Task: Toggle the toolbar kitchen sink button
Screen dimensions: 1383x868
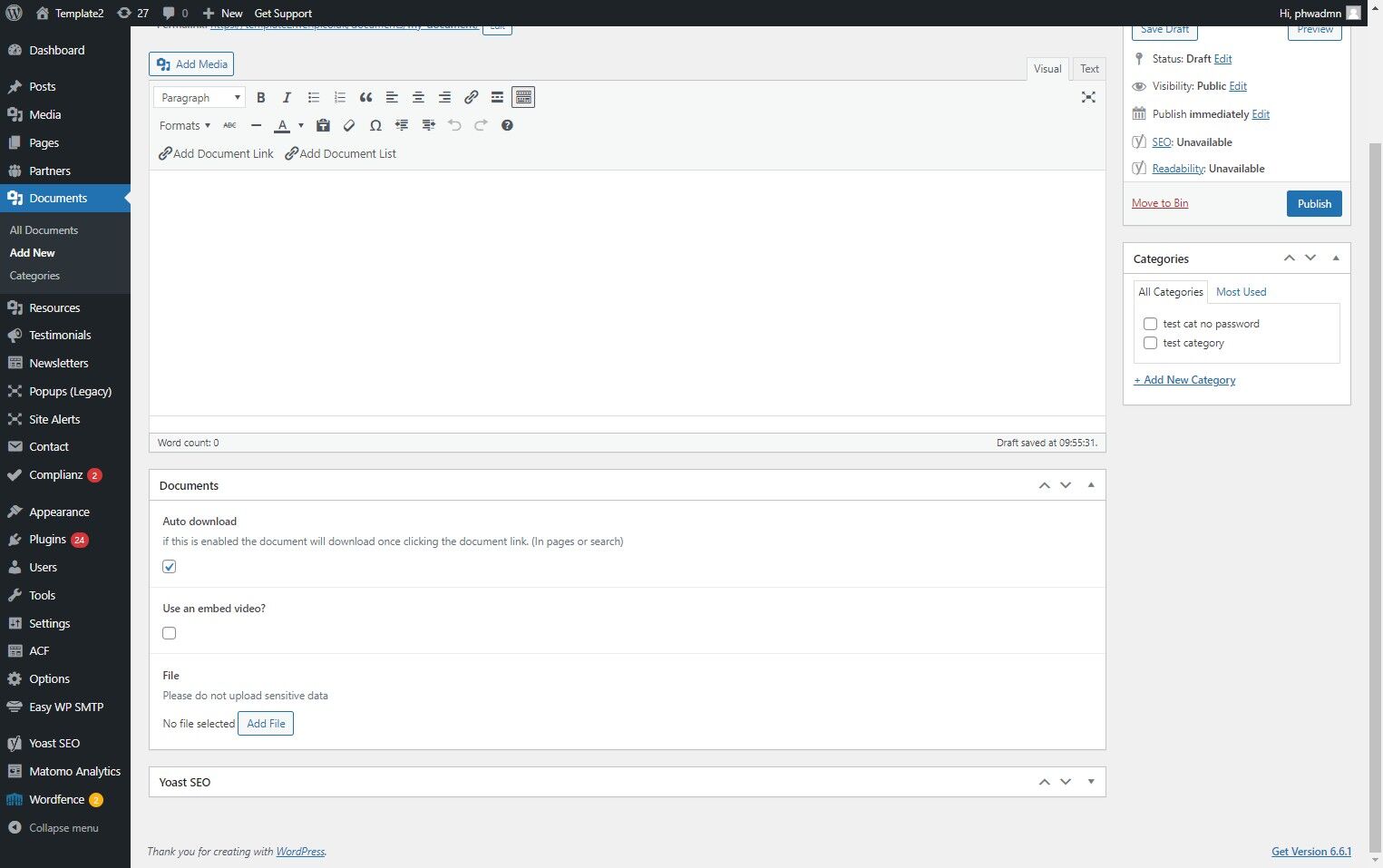Action: coord(523,97)
